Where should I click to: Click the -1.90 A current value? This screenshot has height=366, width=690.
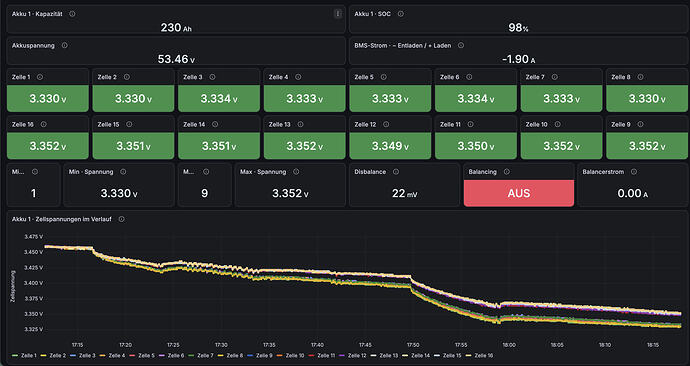pyautogui.click(x=518, y=59)
